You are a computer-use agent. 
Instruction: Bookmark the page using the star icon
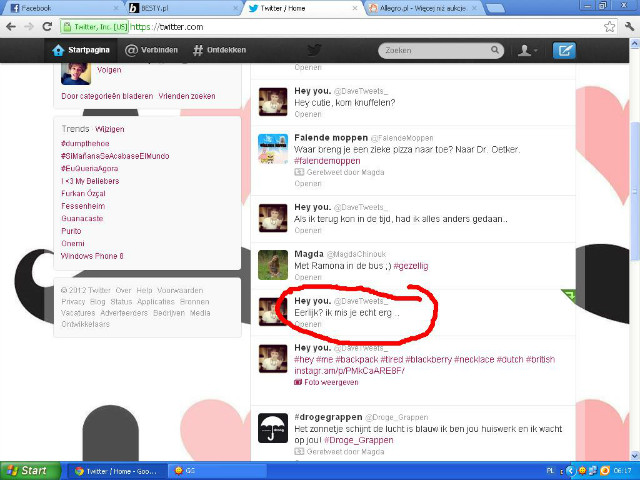coord(609,27)
